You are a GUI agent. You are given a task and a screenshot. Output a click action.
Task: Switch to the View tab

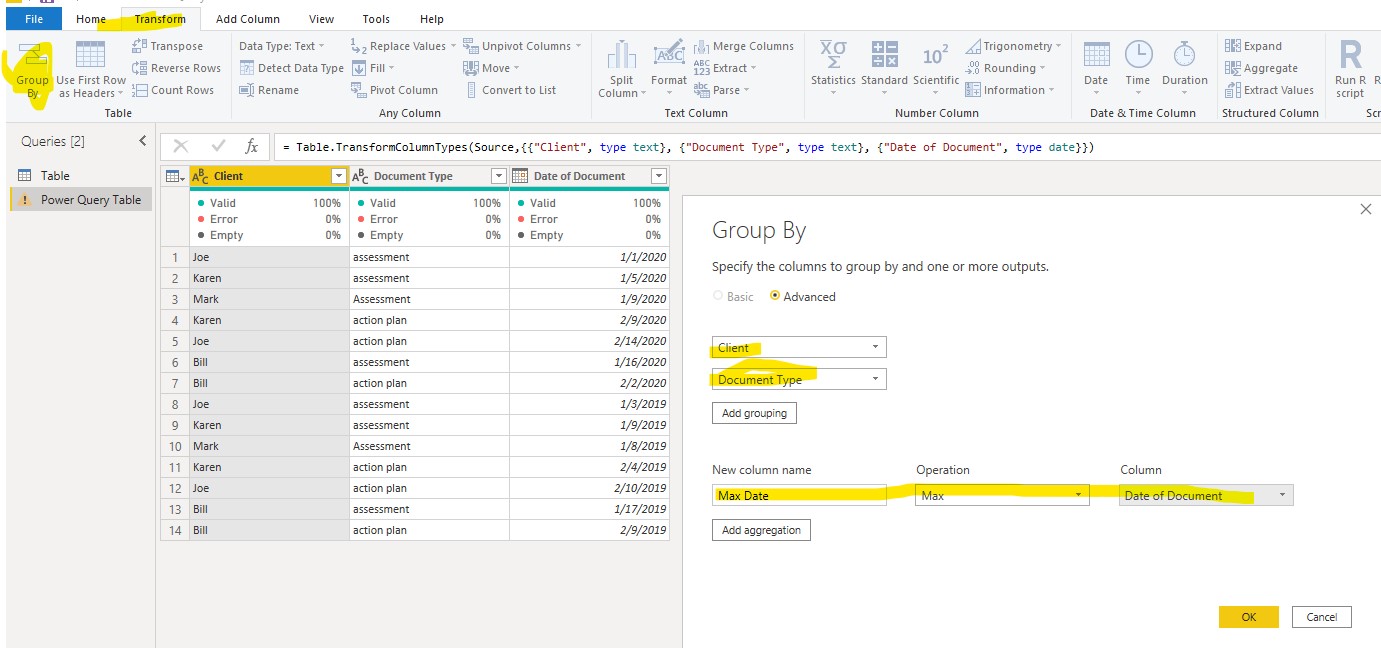tap(321, 19)
